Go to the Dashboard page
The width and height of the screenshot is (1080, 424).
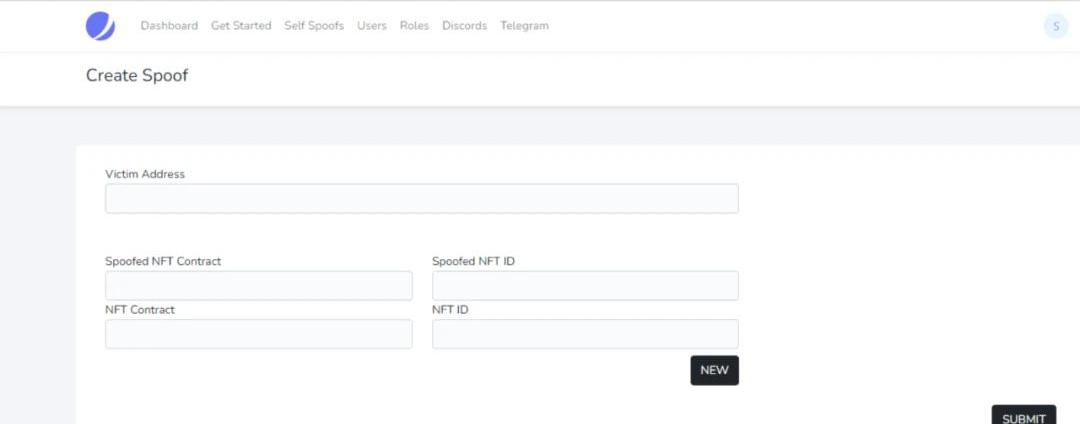tap(169, 26)
